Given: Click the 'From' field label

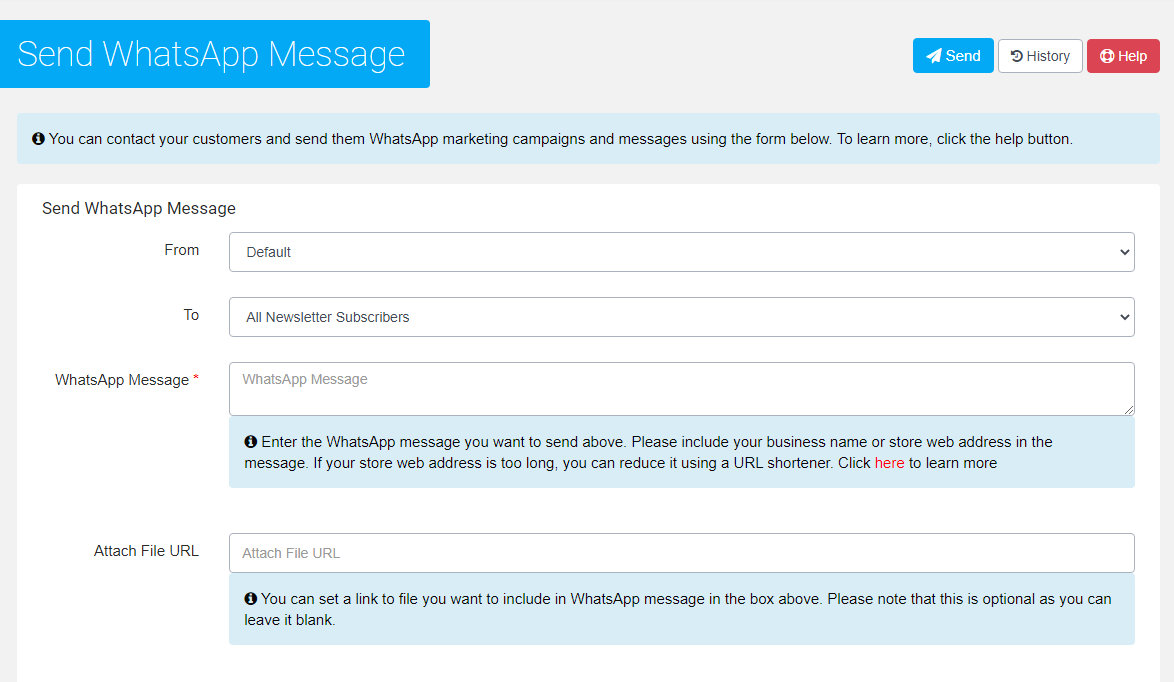Looking at the screenshot, I should [181, 250].
